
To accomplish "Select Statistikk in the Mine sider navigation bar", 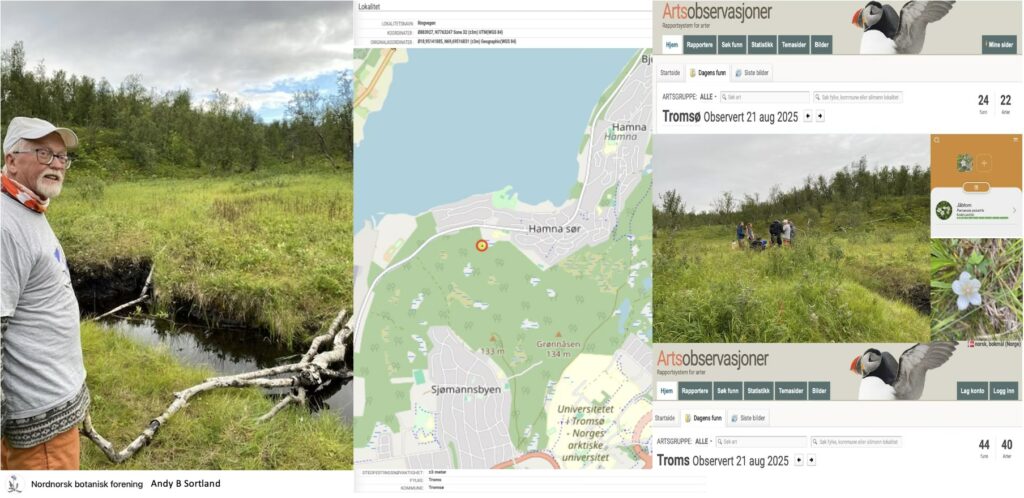I will pyautogui.click(x=758, y=45).
